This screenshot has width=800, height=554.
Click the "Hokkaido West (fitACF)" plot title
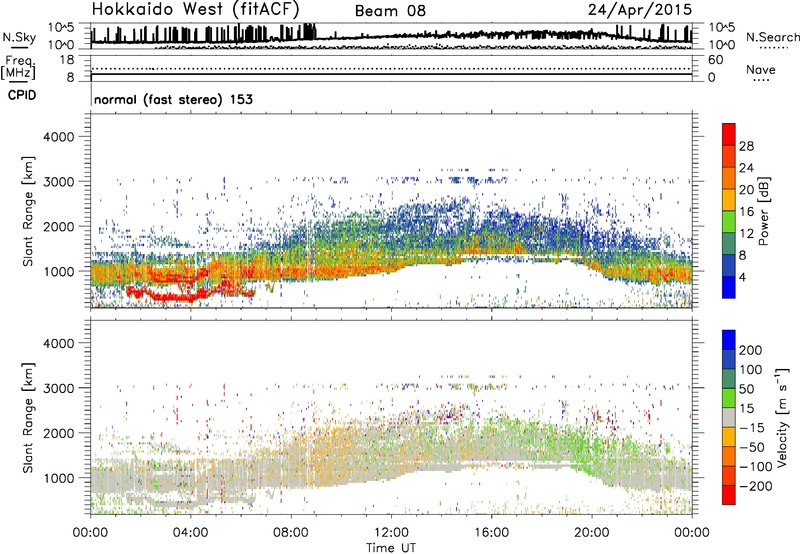point(195,10)
